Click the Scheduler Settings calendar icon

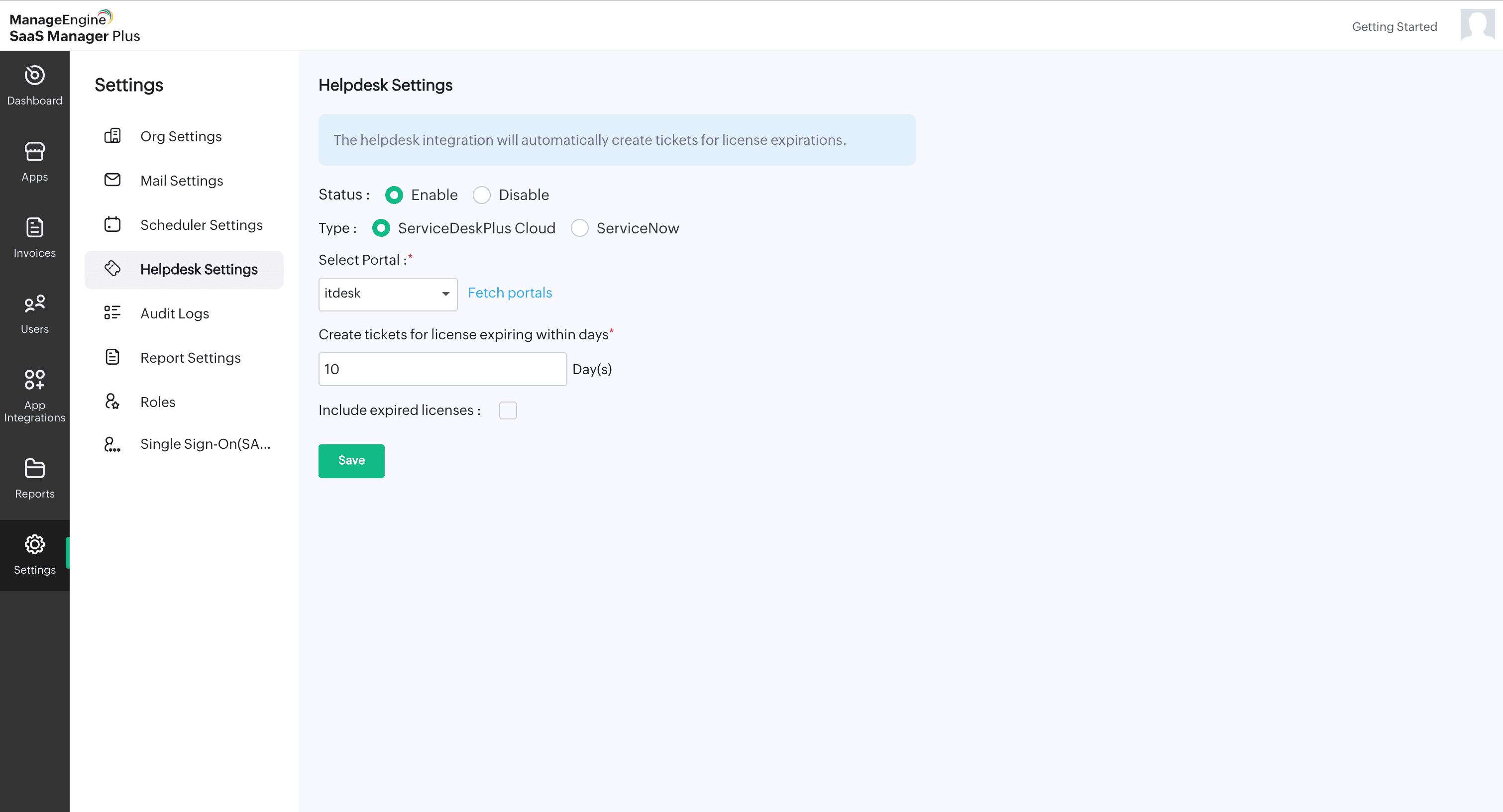[x=112, y=224]
